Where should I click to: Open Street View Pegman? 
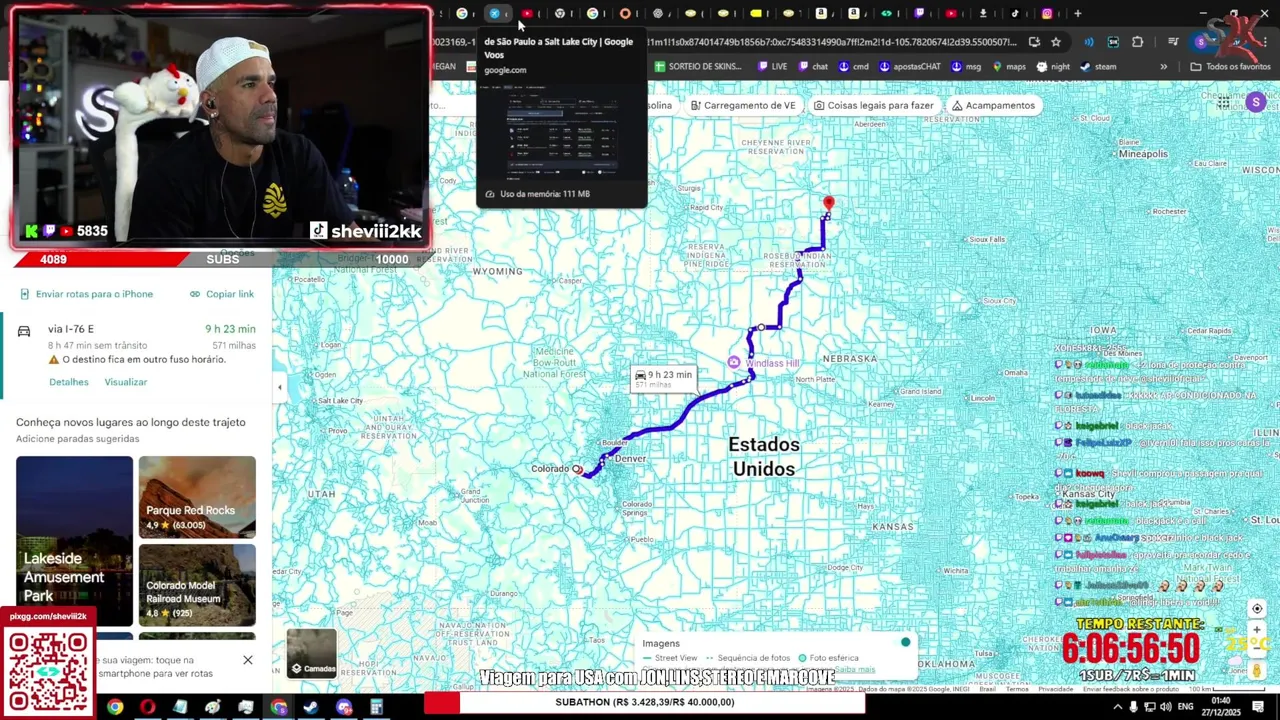point(1257,670)
